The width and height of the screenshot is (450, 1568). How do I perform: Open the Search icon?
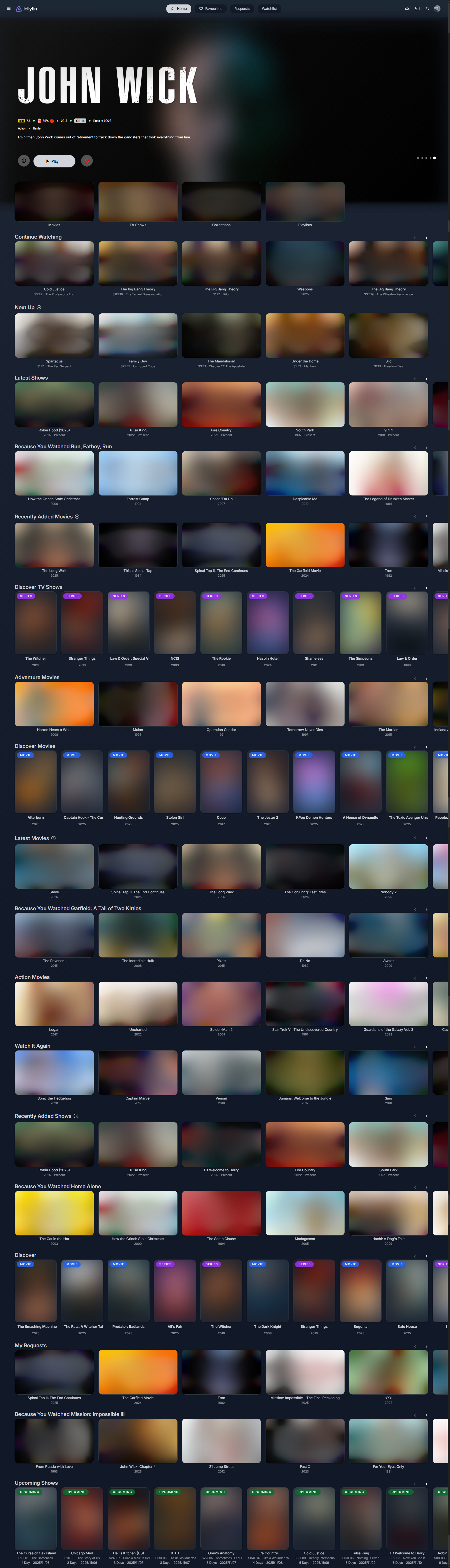pos(427,8)
